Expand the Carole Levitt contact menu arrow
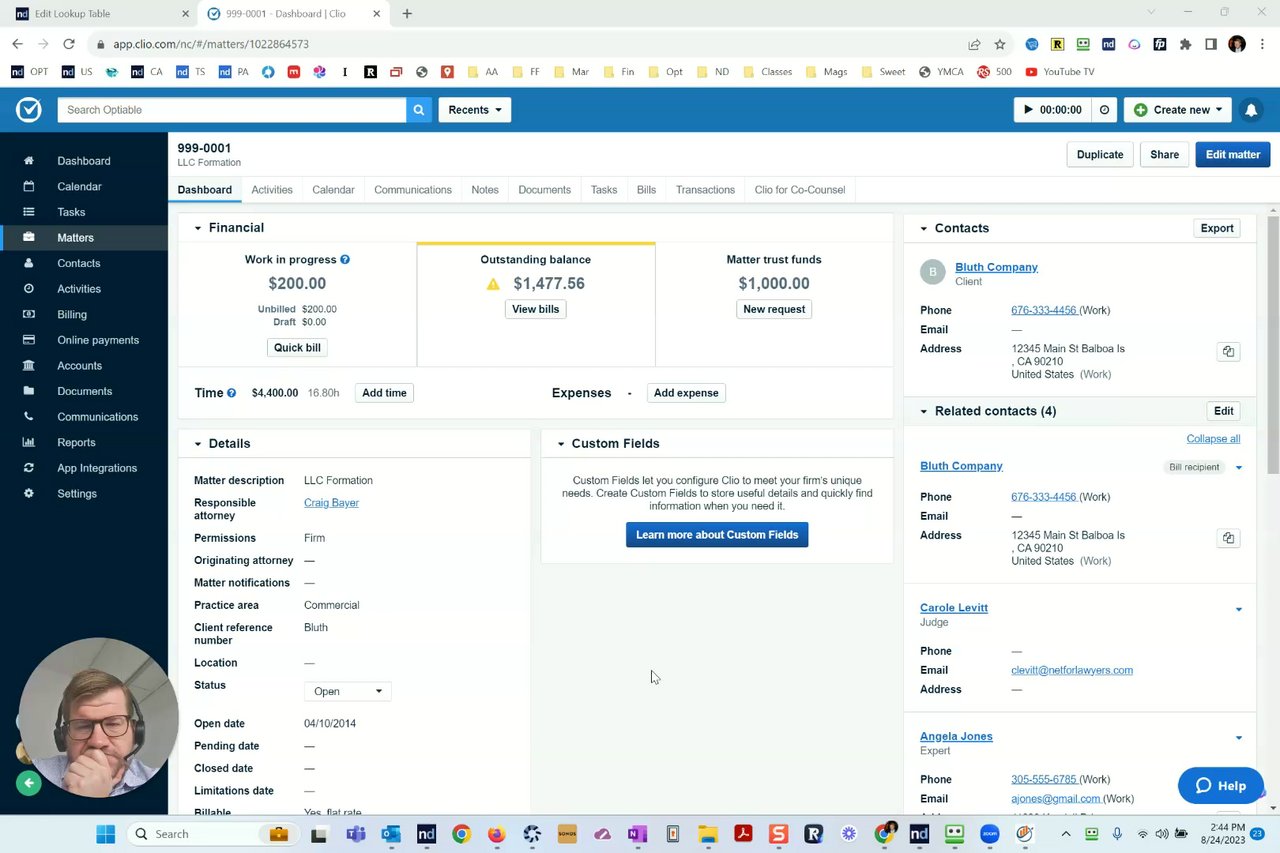Viewport: 1280px width, 853px height. tap(1239, 609)
